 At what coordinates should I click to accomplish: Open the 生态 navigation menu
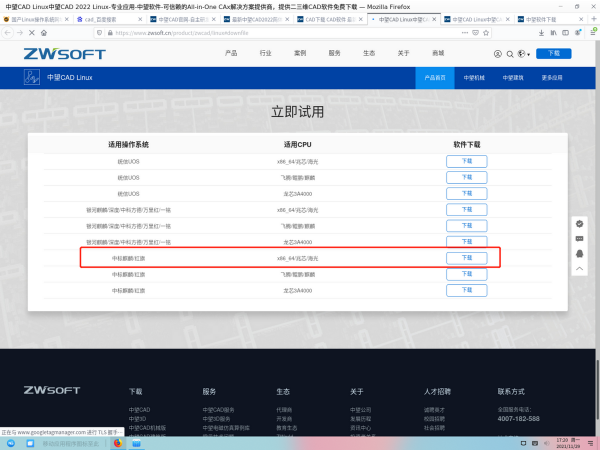pos(369,53)
